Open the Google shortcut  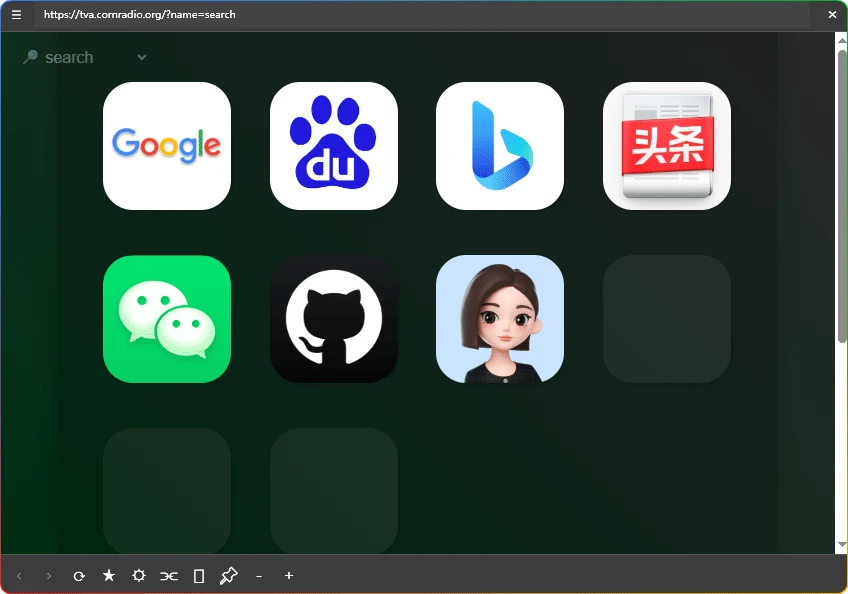[167, 145]
